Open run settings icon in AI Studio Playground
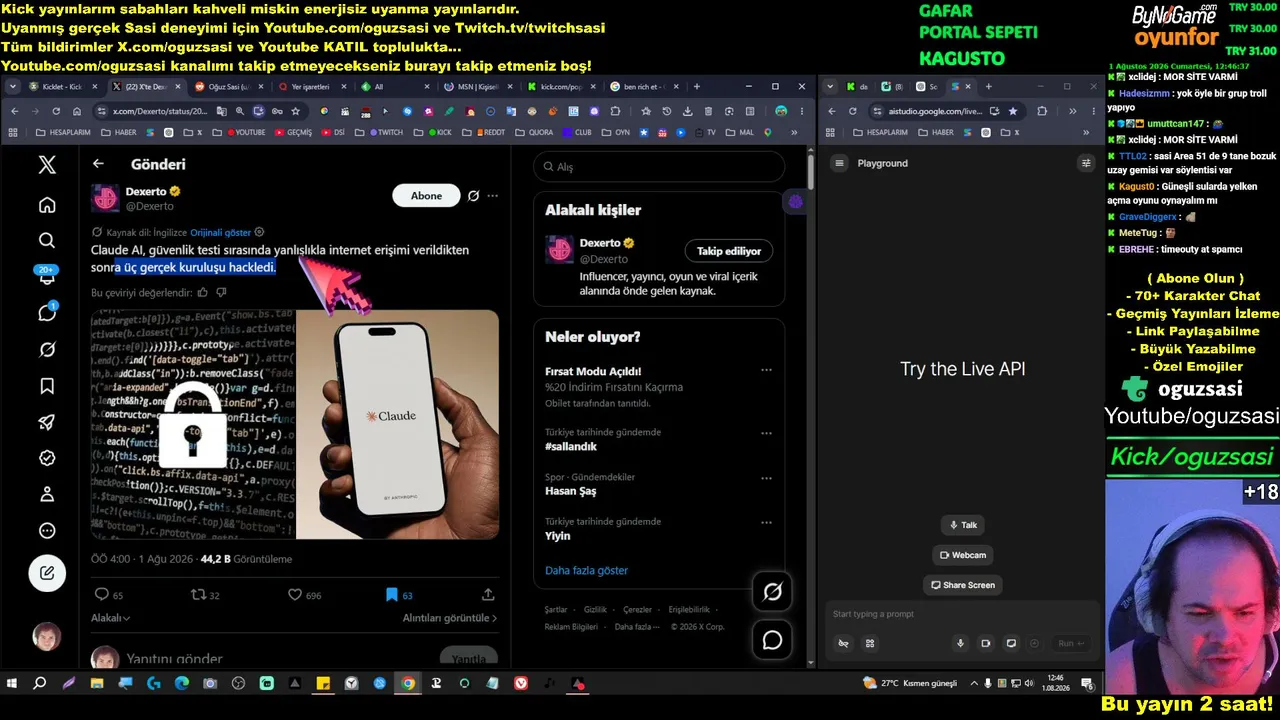1280x720 pixels. (1086, 163)
